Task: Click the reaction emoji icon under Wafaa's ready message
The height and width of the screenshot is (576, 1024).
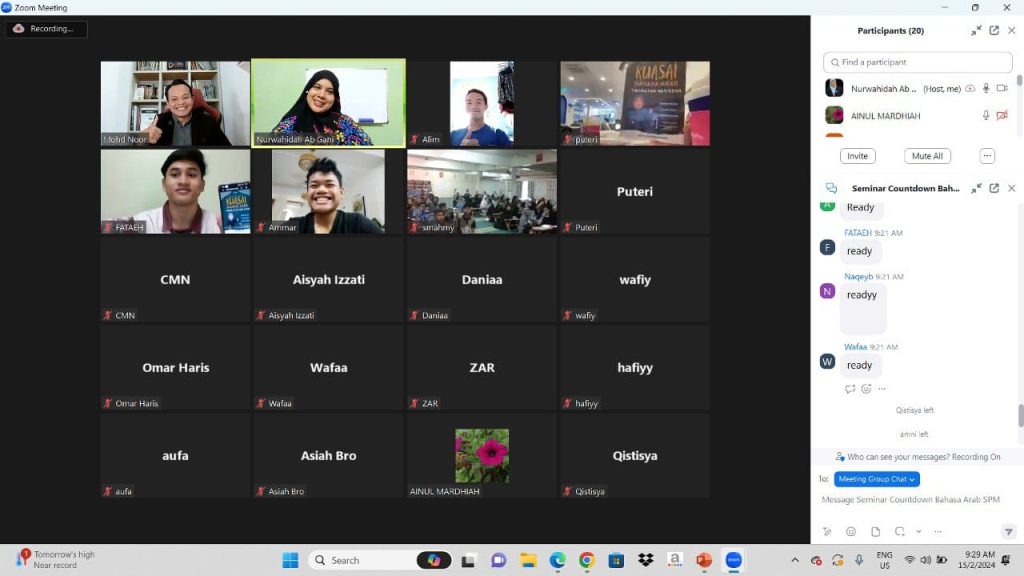Action: [x=866, y=389]
